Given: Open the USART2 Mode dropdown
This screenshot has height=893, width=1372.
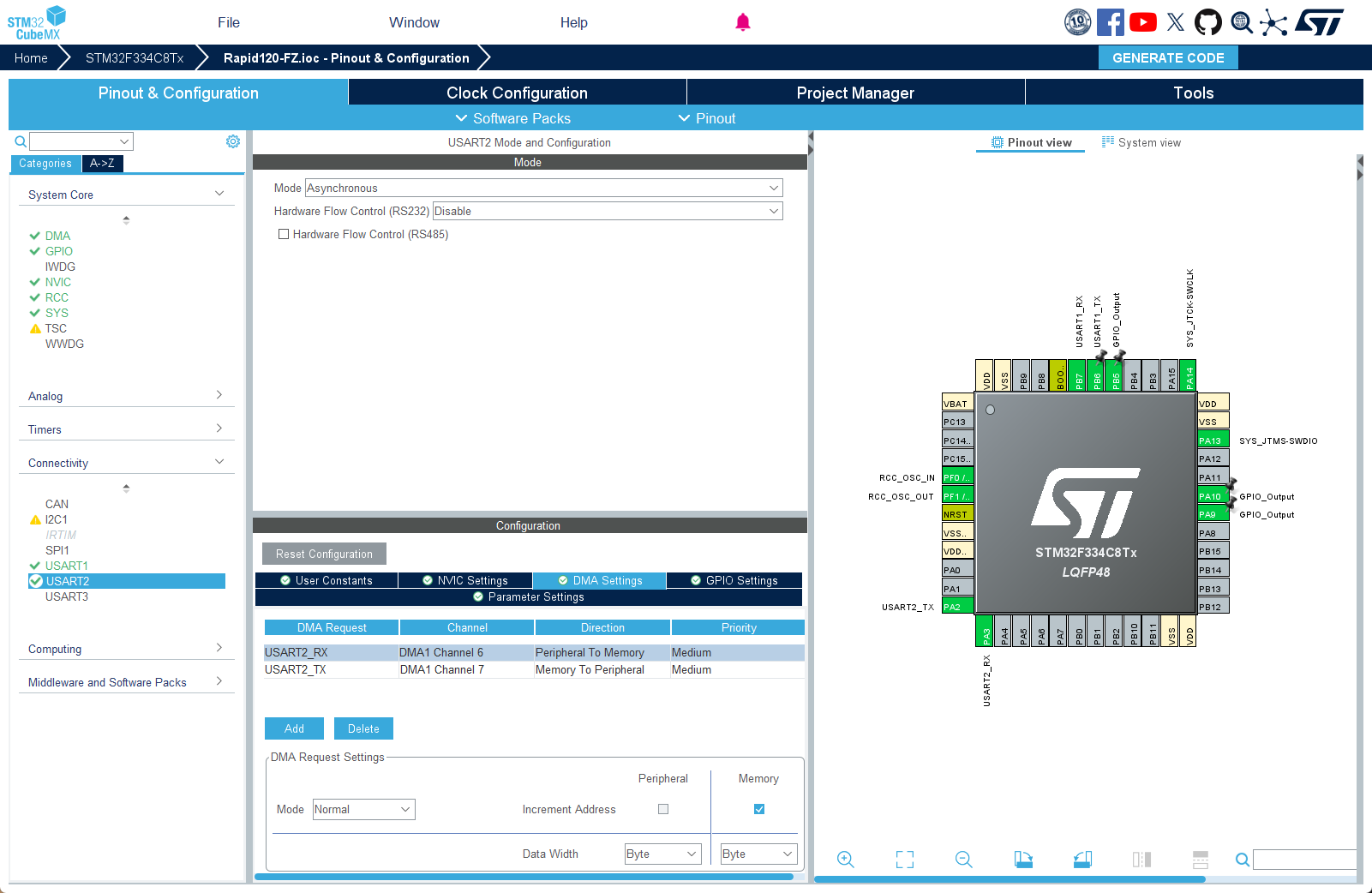Looking at the screenshot, I should [544, 188].
